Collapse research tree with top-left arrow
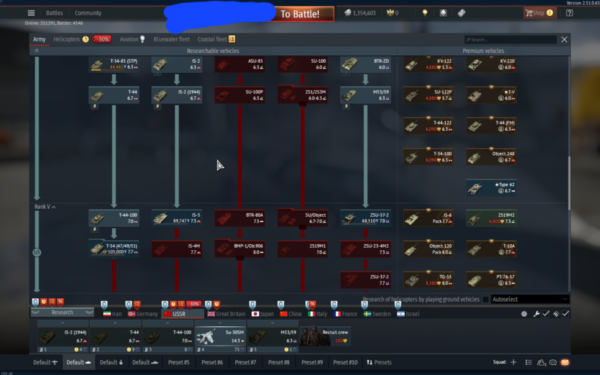600x375 pixels. [37, 51]
